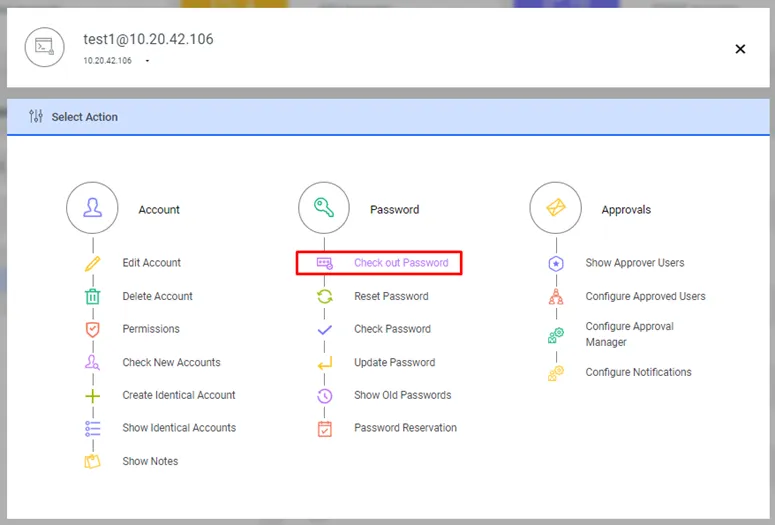Click the Approvals category envelope icon
The height and width of the screenshot is (525, 775).
pyautogui.click(x=556, y=208)
